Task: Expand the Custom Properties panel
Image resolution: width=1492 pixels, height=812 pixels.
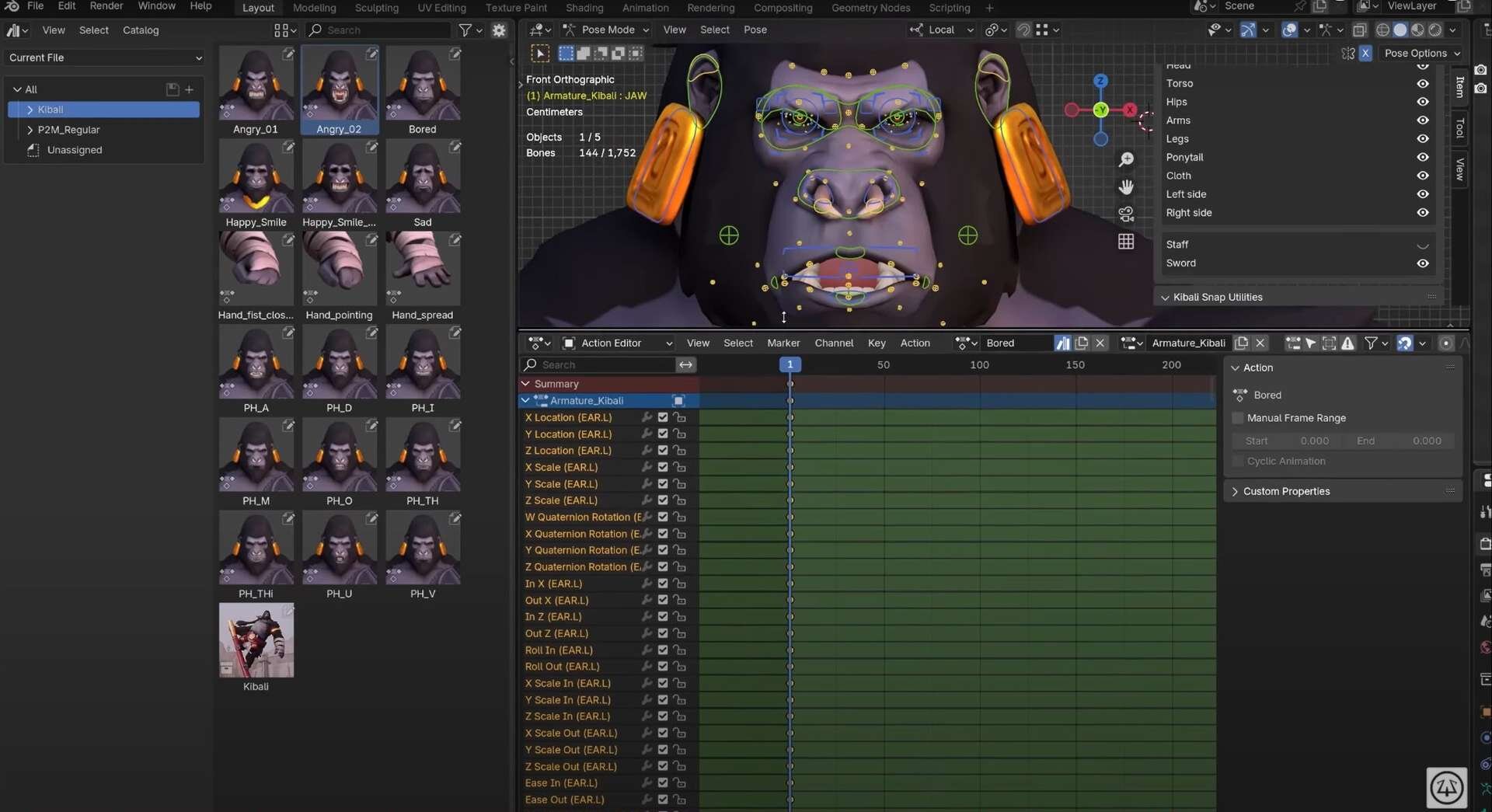Action: click(1235, 492)
